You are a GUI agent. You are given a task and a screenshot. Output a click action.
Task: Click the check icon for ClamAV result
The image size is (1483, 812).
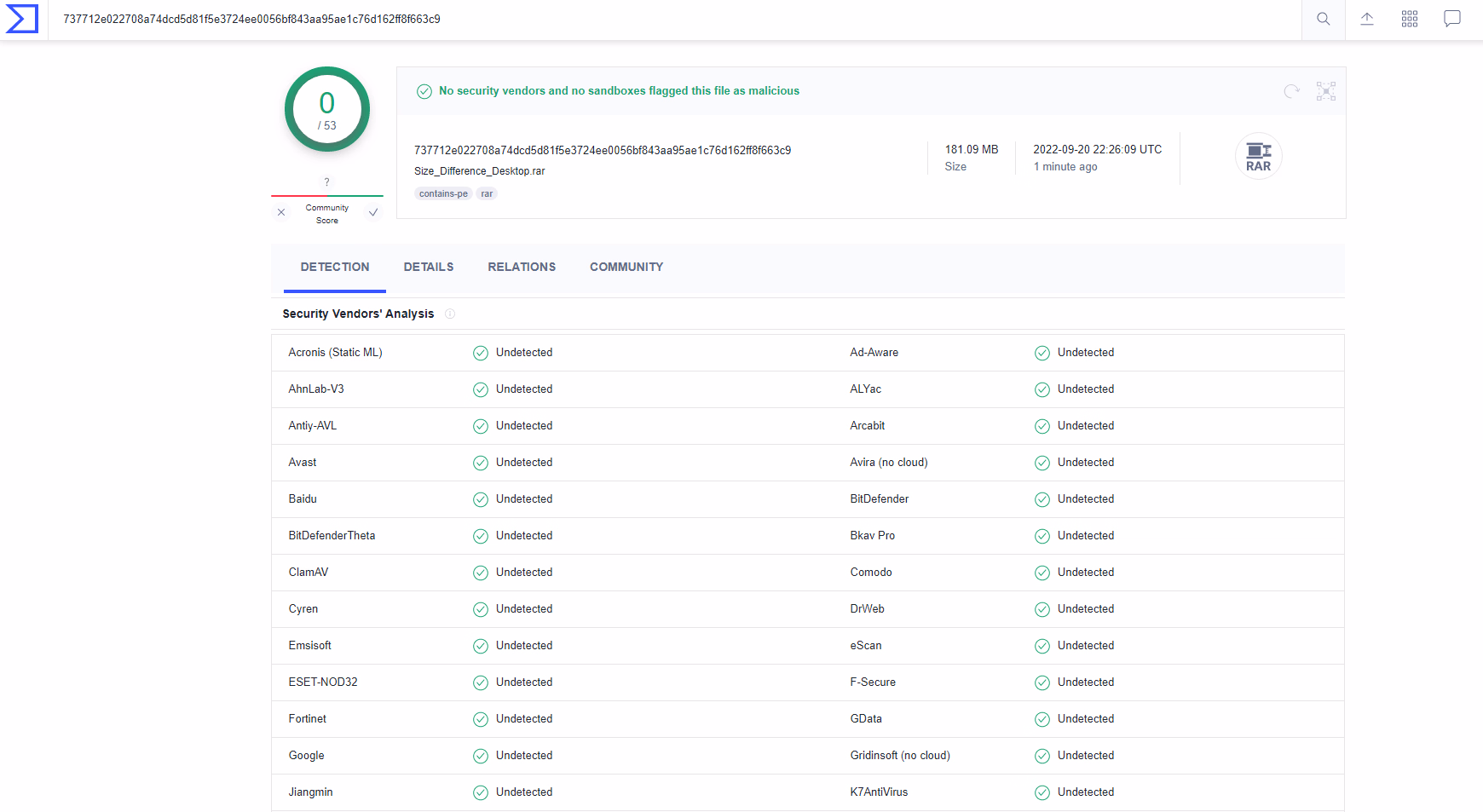pyautogui.click(x=481, y=573)
